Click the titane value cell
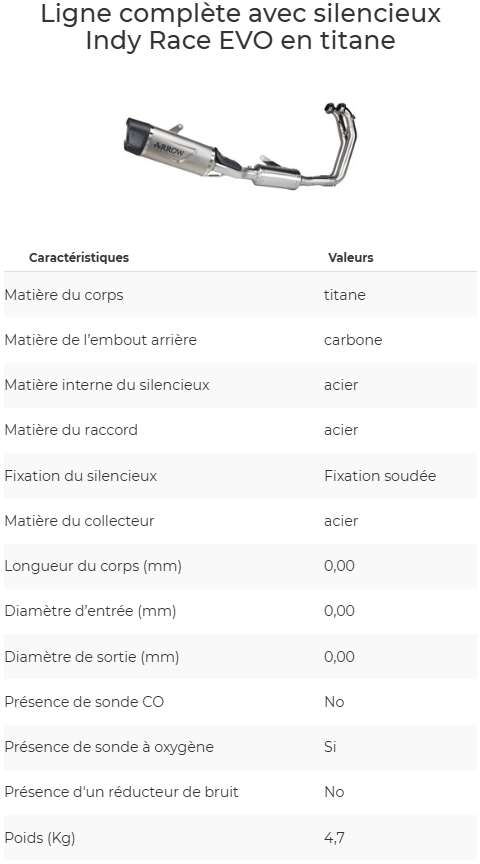The width and height of the screenshot is (480, 864). tap(344, 295)
